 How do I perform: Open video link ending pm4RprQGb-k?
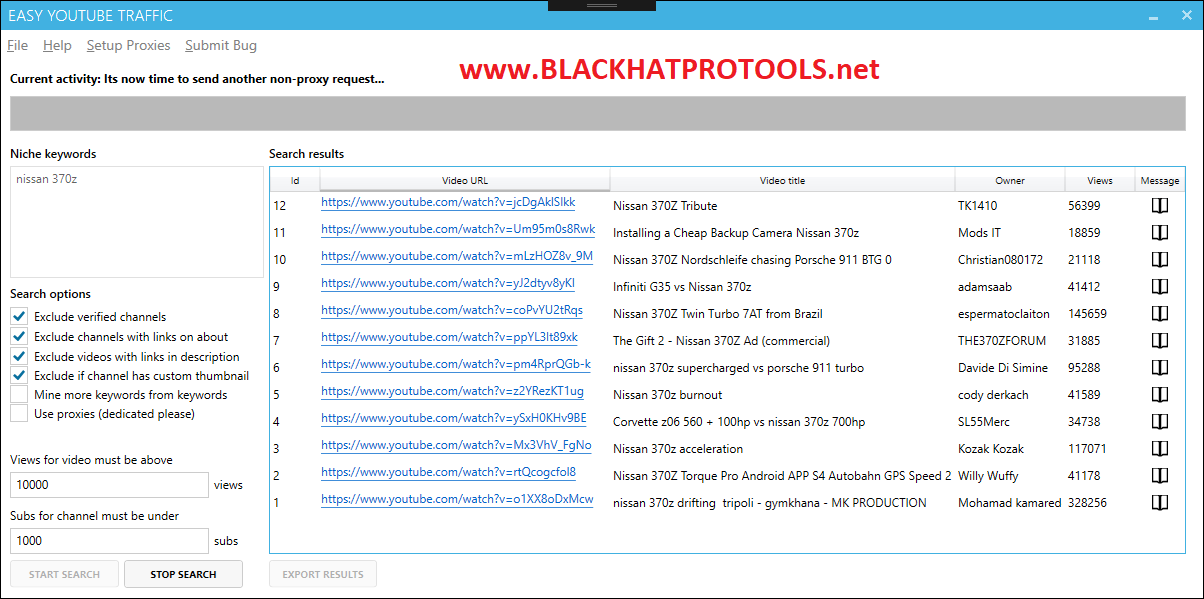pyautogui.click(x=456, y=365)
